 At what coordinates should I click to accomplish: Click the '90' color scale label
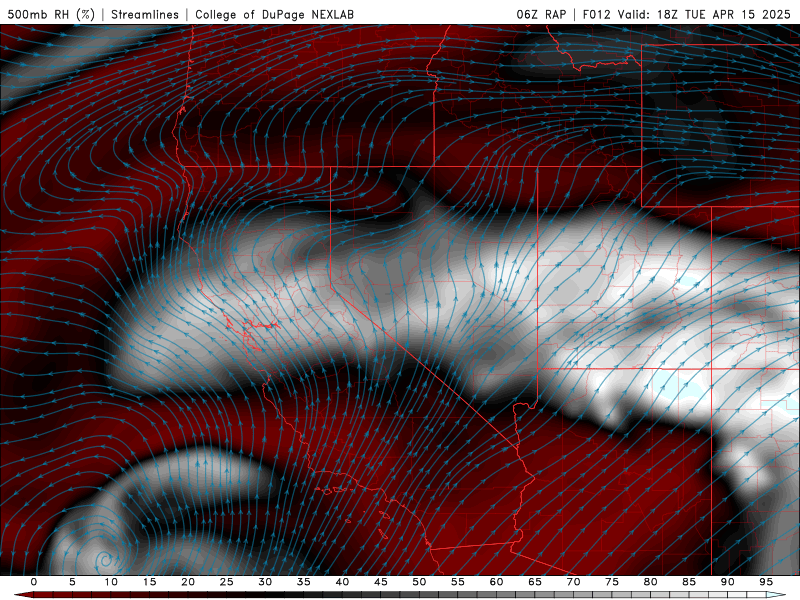pos(728,582)
